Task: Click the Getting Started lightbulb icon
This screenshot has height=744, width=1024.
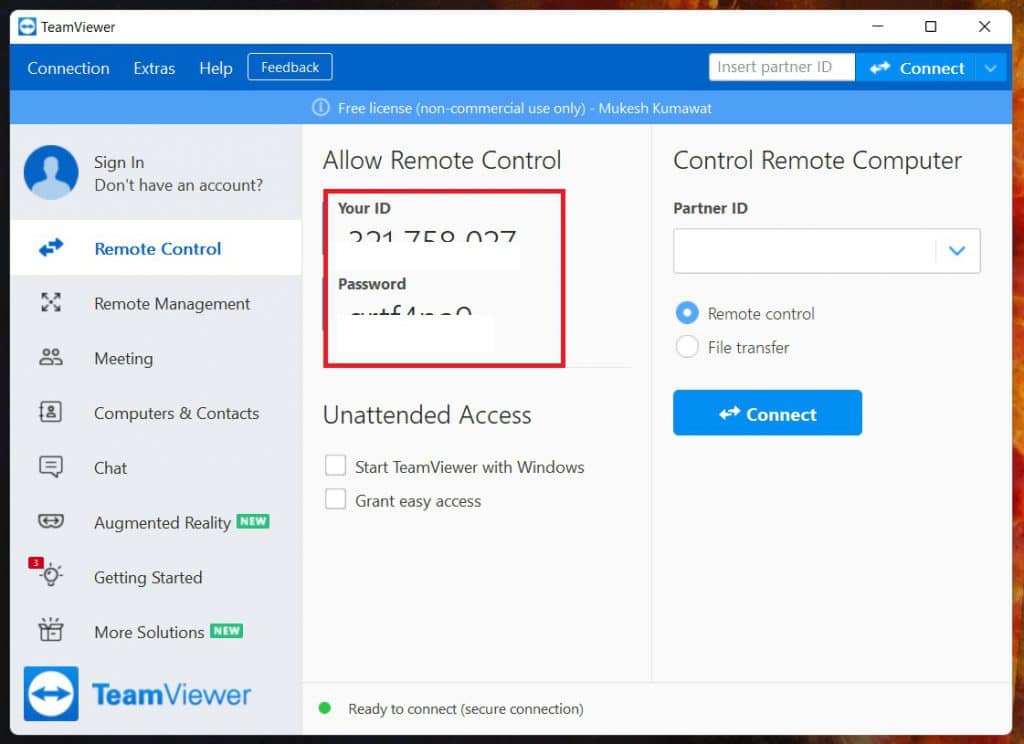Action: 50,574
